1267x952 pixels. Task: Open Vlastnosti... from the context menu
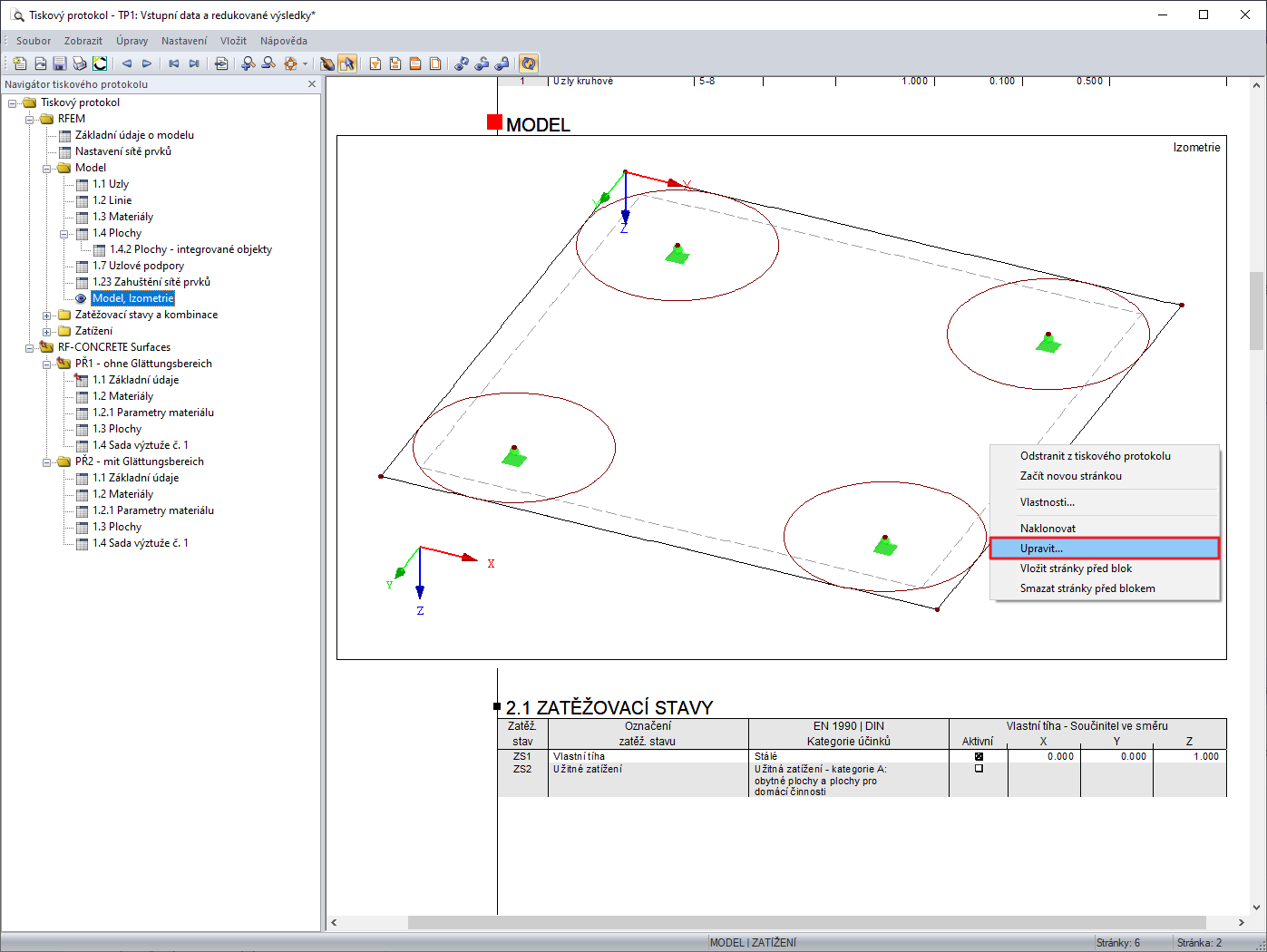(1105, 502)
